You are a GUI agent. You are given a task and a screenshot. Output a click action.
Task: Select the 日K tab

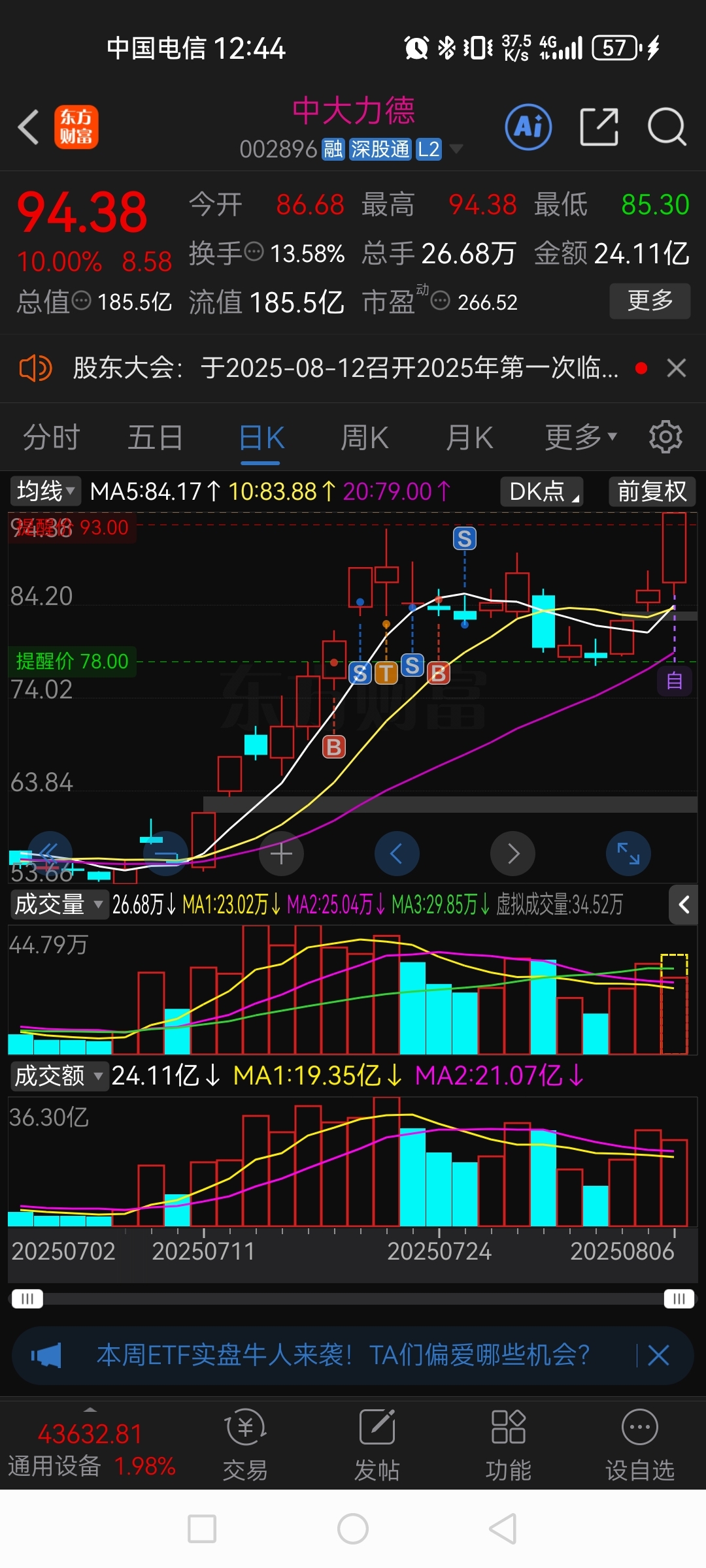(x=261, y=438)
